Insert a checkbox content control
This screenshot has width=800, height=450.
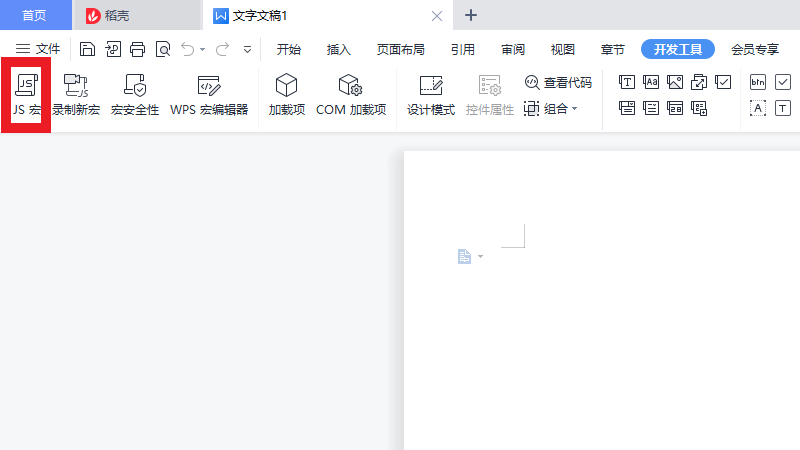click(724, 82)
